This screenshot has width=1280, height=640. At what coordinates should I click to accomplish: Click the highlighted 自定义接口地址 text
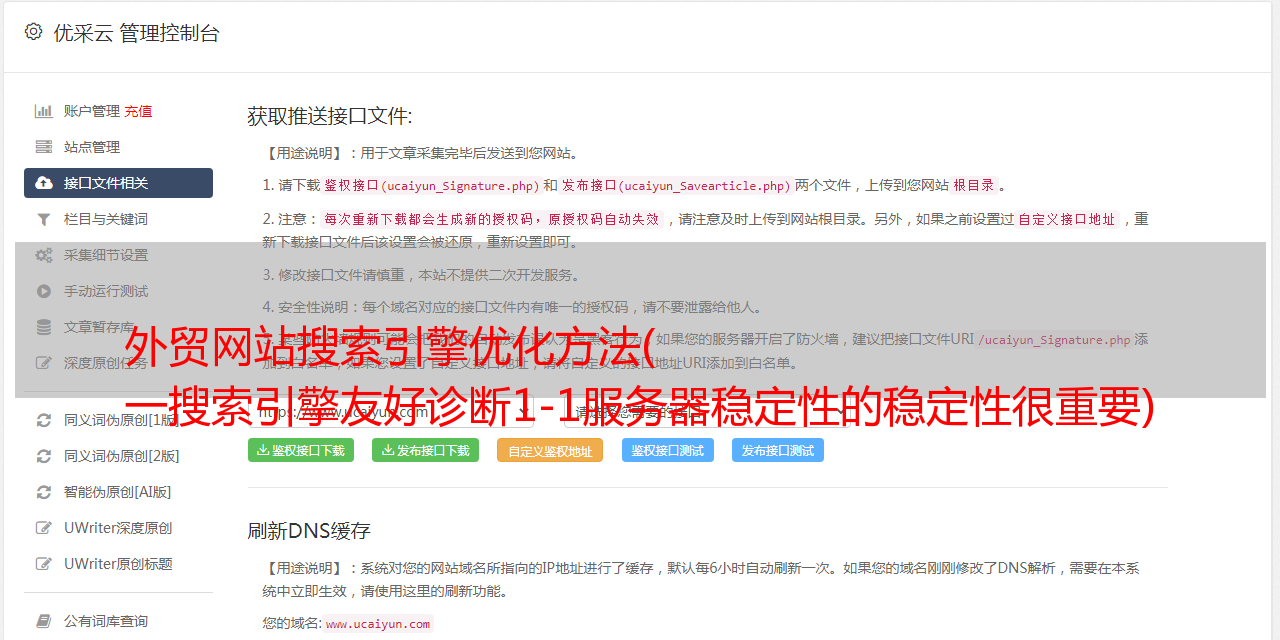[1066, 219]
